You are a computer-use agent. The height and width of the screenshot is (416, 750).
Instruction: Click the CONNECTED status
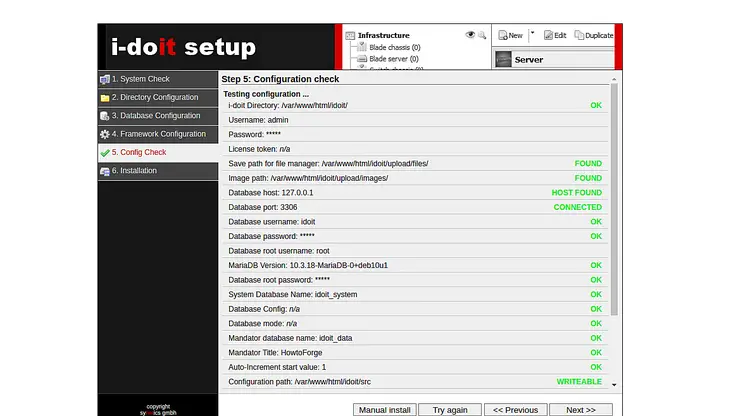(578, 207)
